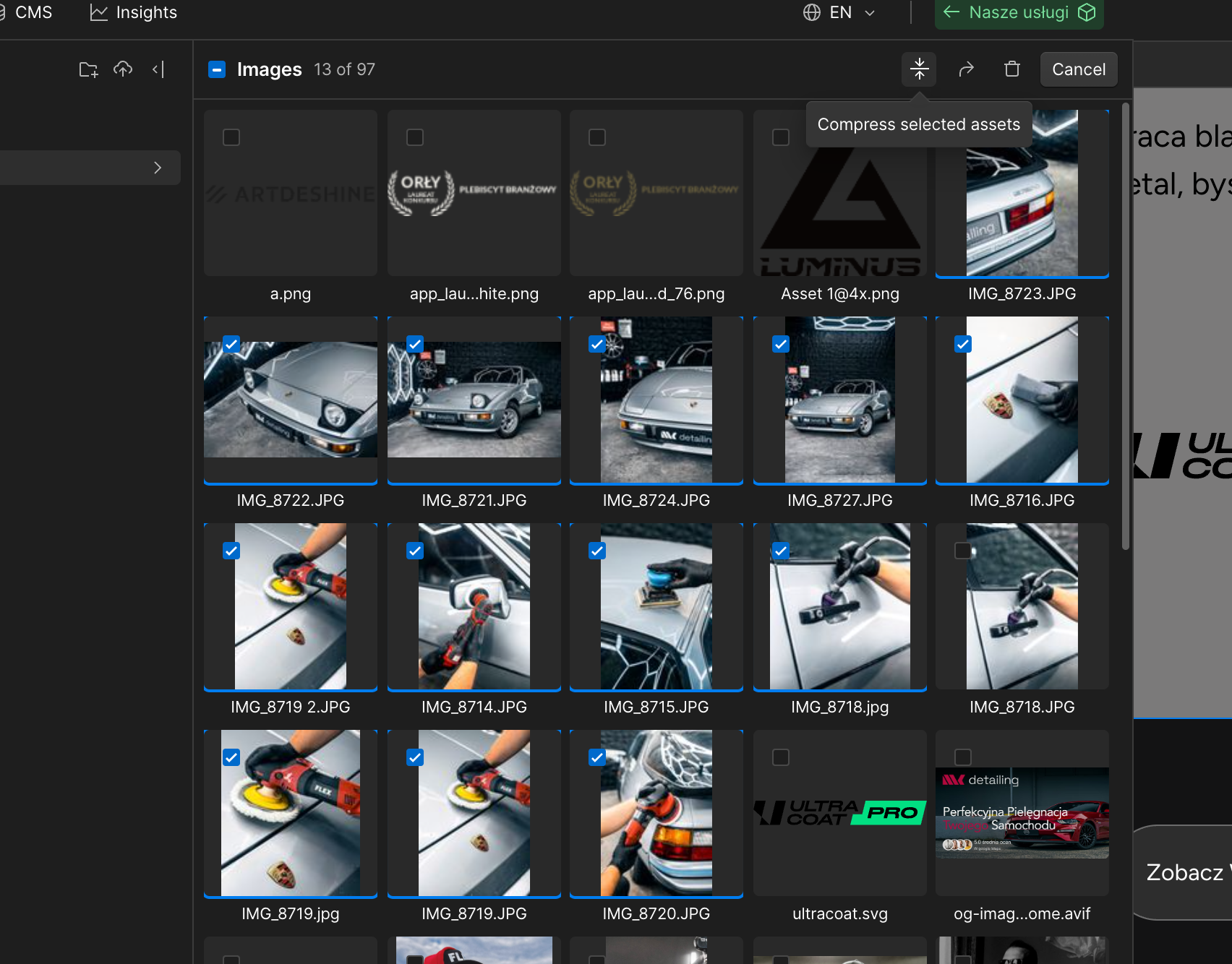Toggle the select-all Images checkbox
The width and height of the screenshot is (1232, 964).
[217, 69]
